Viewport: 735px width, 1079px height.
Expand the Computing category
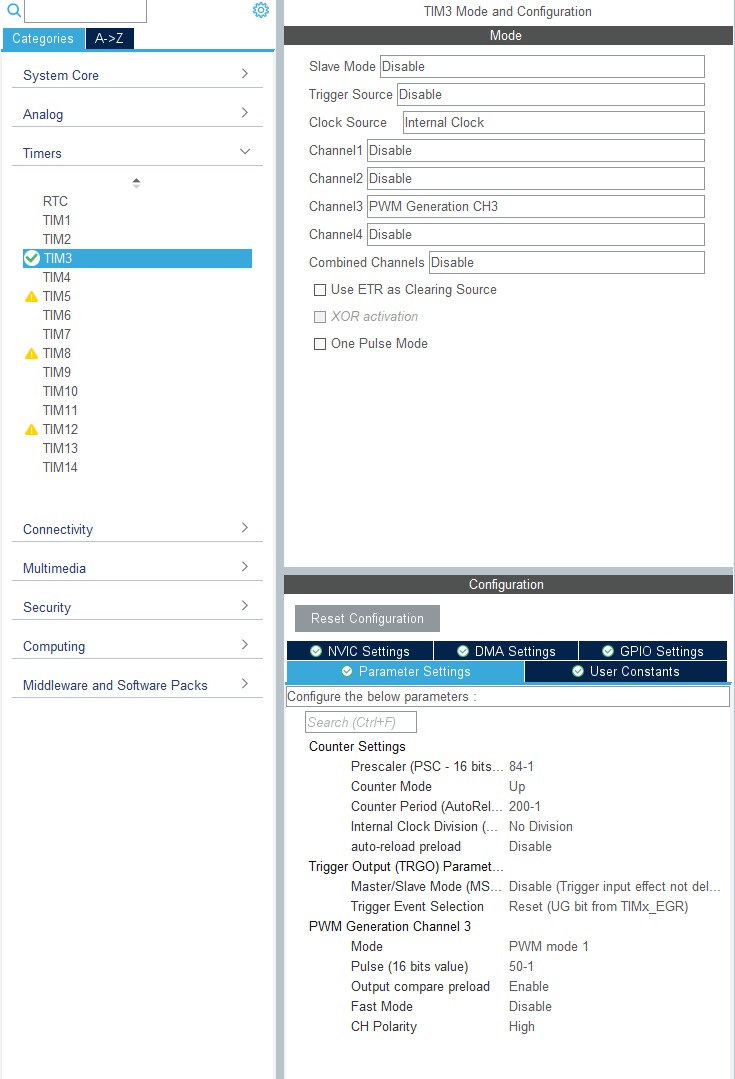(138, 646)
